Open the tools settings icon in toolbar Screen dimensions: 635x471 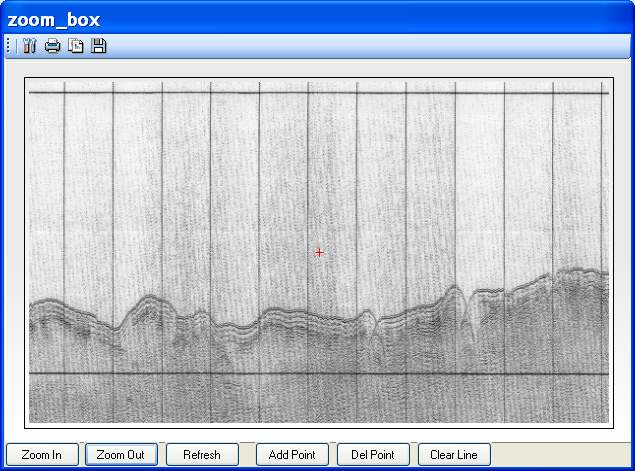point(29,46)
